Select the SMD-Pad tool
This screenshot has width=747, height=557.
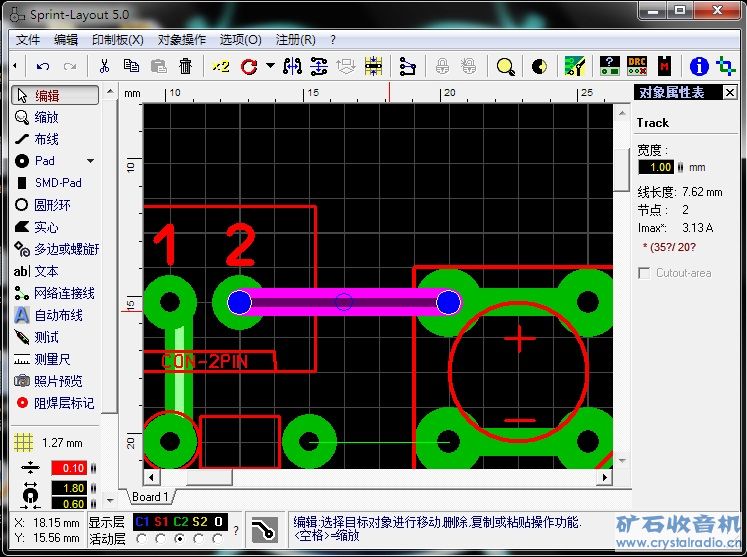click(x=57, y=183)
